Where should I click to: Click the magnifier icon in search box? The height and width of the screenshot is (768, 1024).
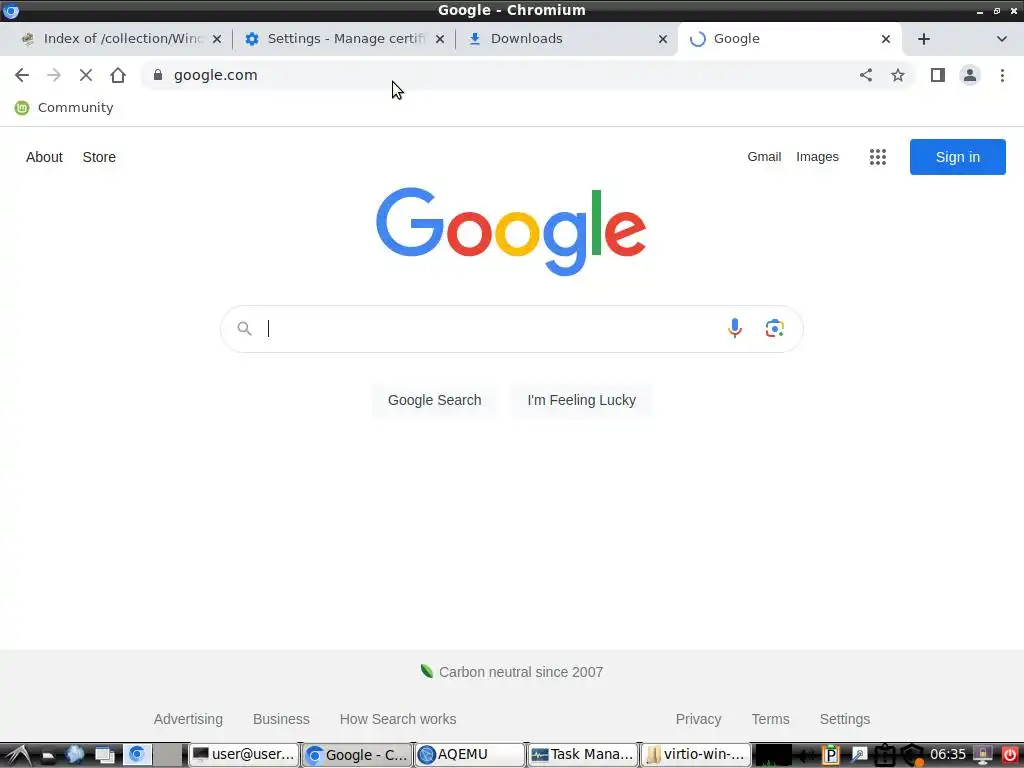click(x=244, y=328)
